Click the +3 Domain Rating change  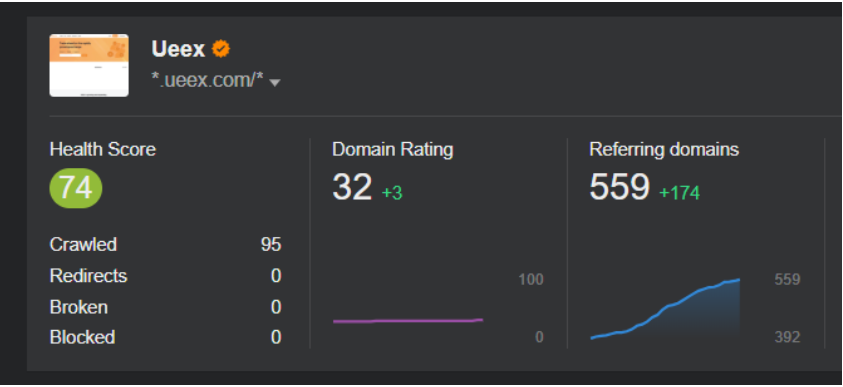pyautogui.click(x=392, y=193)
